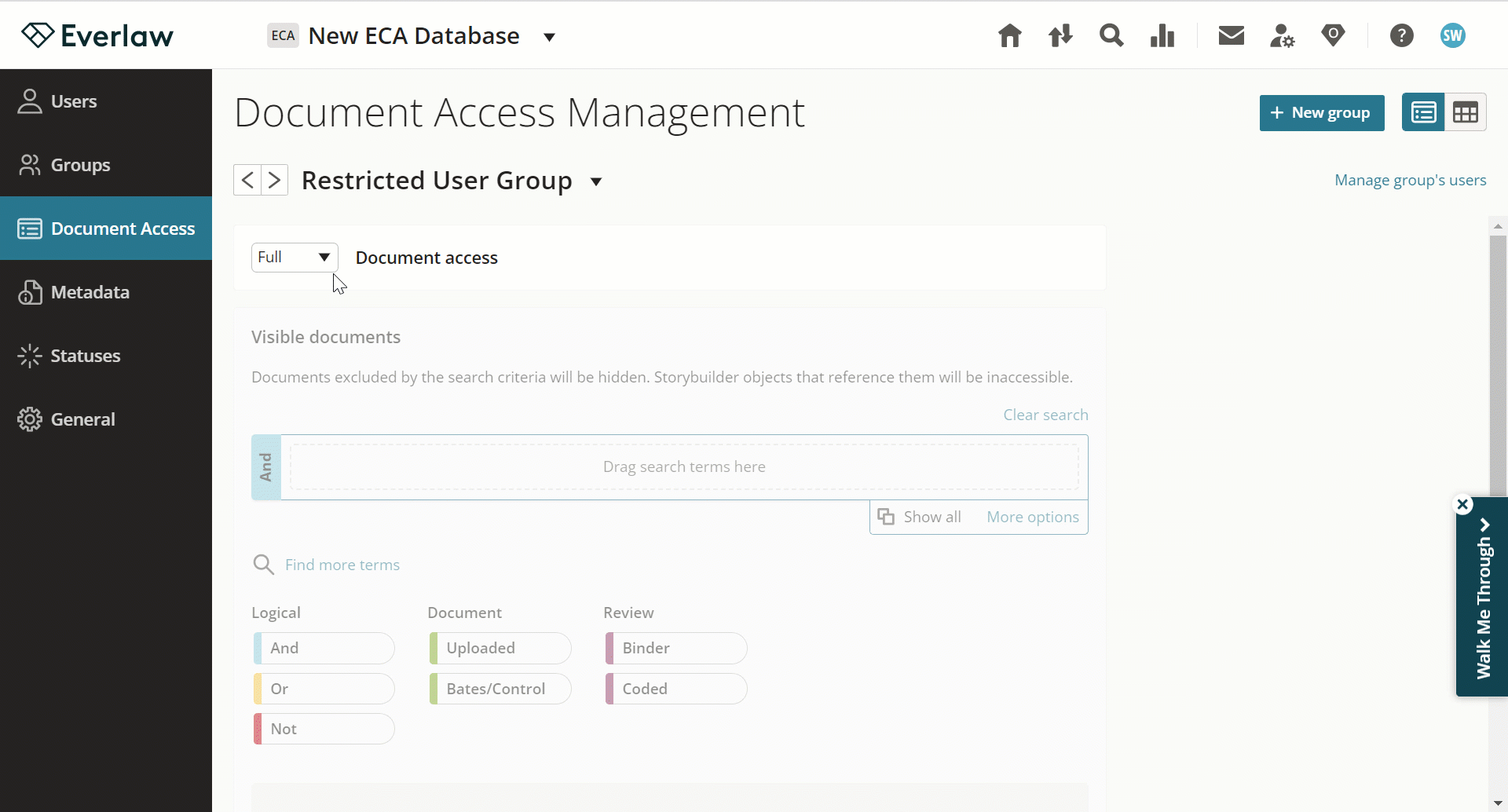The height and width of the screenshot is (812, 1508).
Task: Click the Show all copy icon
Action: point(886,517)
